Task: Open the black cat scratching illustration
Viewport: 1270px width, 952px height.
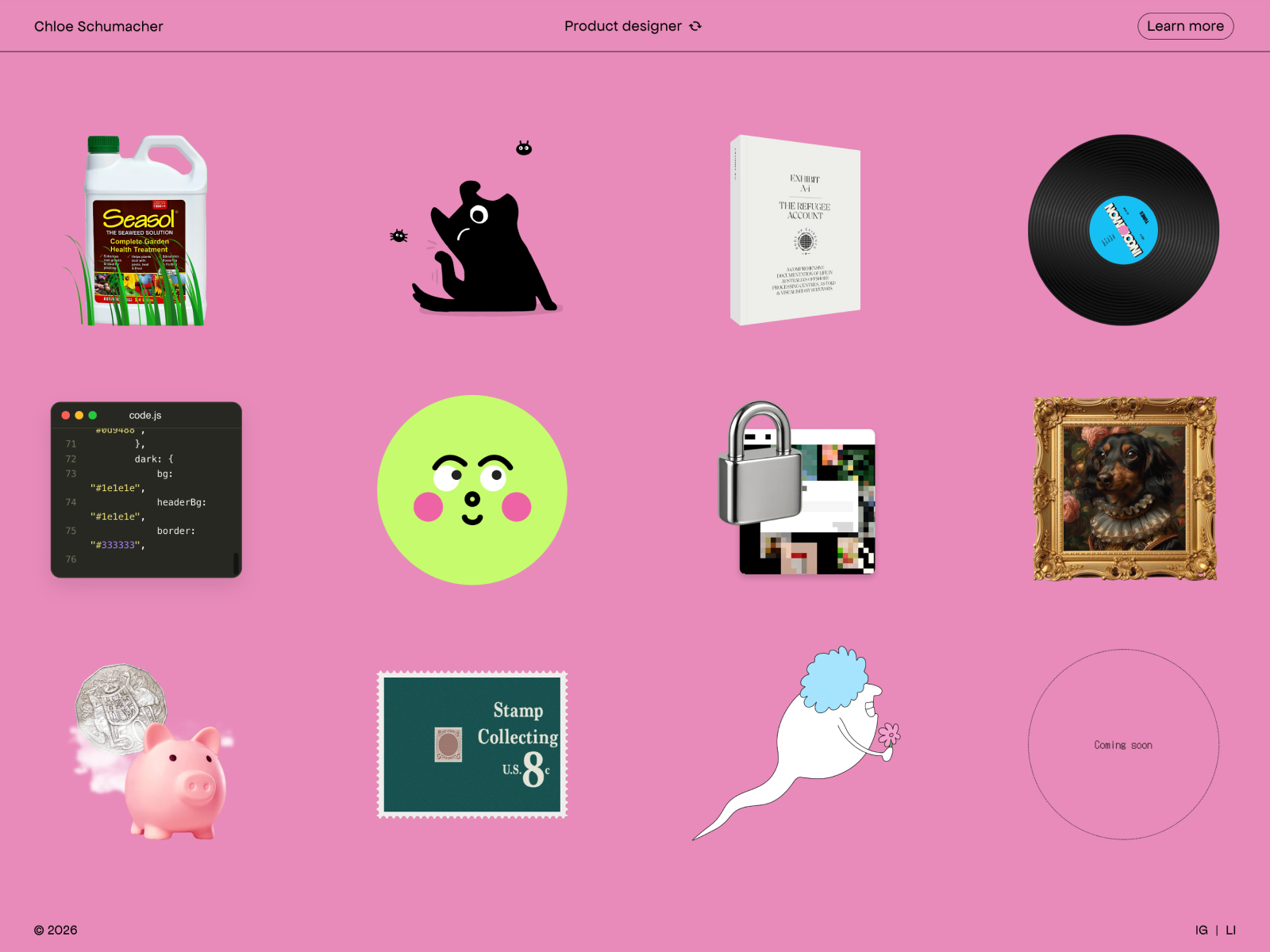Action: pyautogui.click(x=486, y=250)
